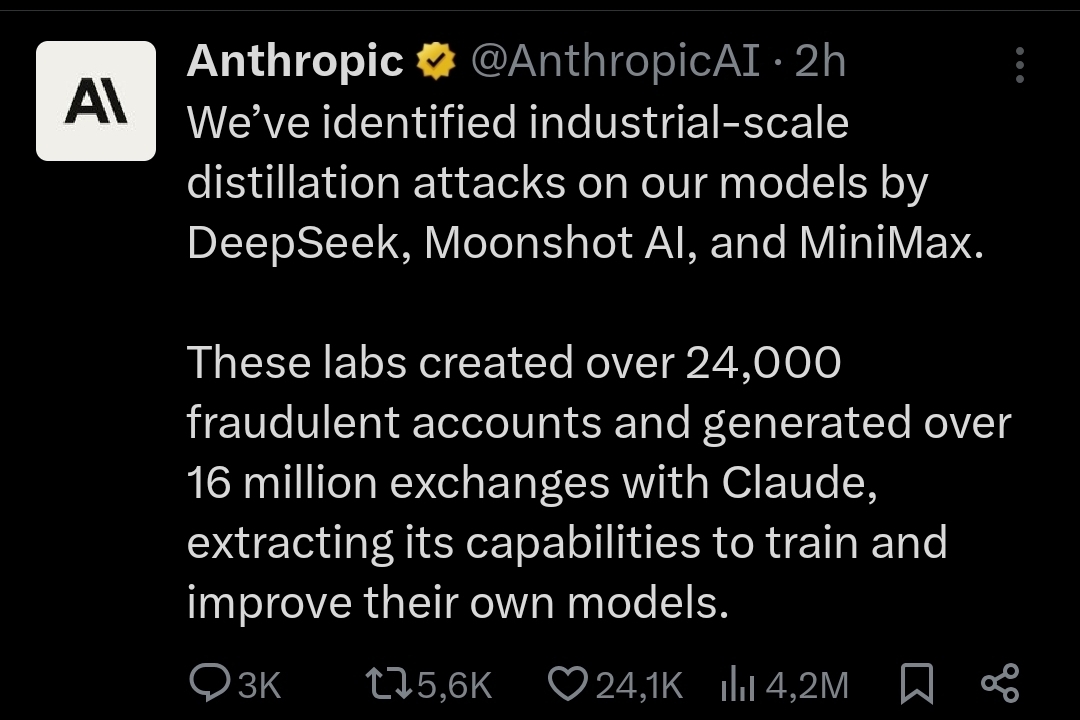Click the gold verified badge
The width and height of the screenshot is (1080, 720).
point(436,63)
